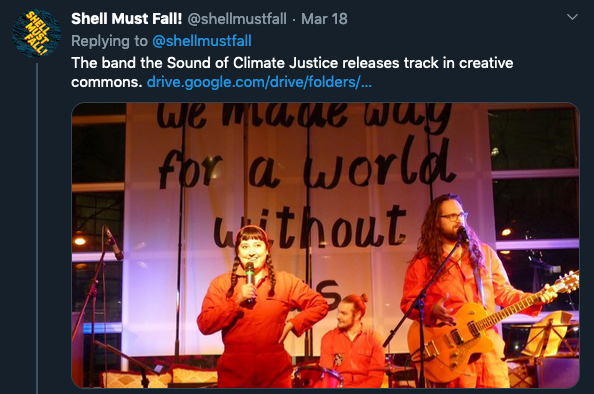The height and width of the screenshot is (394, 594).
Task: Click the Replying to label
Action: click(x=109, y=41)
